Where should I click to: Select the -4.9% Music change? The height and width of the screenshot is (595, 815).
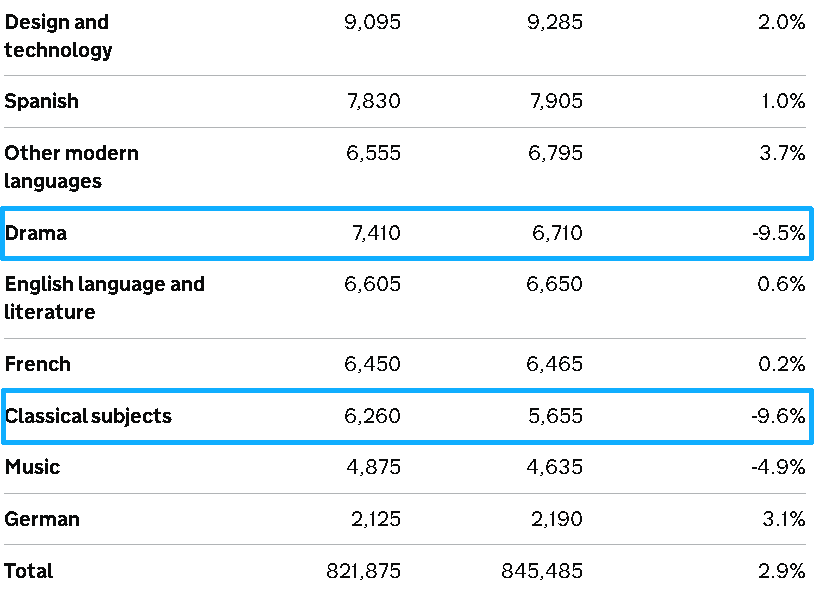[778, 467]
